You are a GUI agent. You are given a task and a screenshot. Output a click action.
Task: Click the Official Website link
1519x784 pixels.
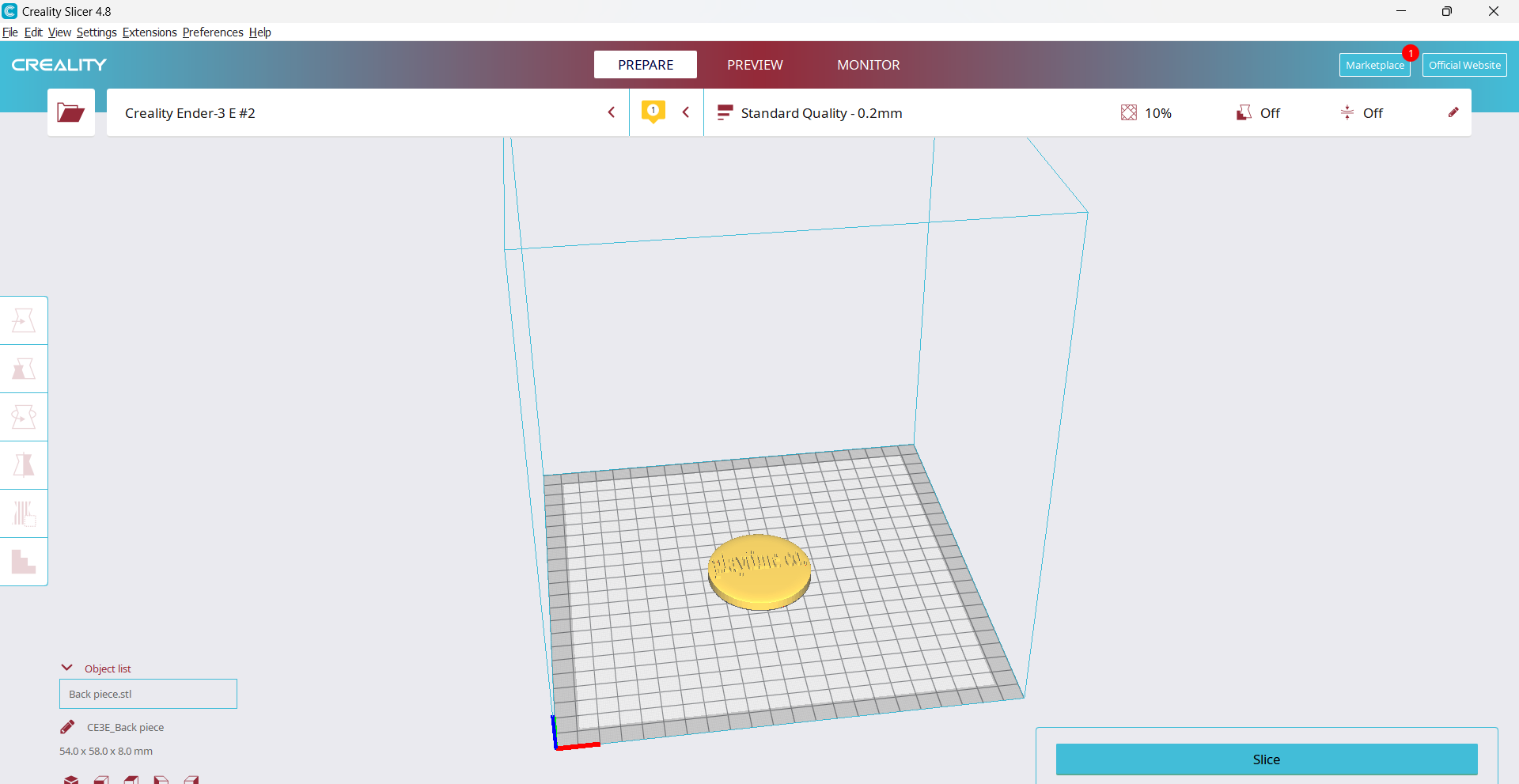point(1464,65)
